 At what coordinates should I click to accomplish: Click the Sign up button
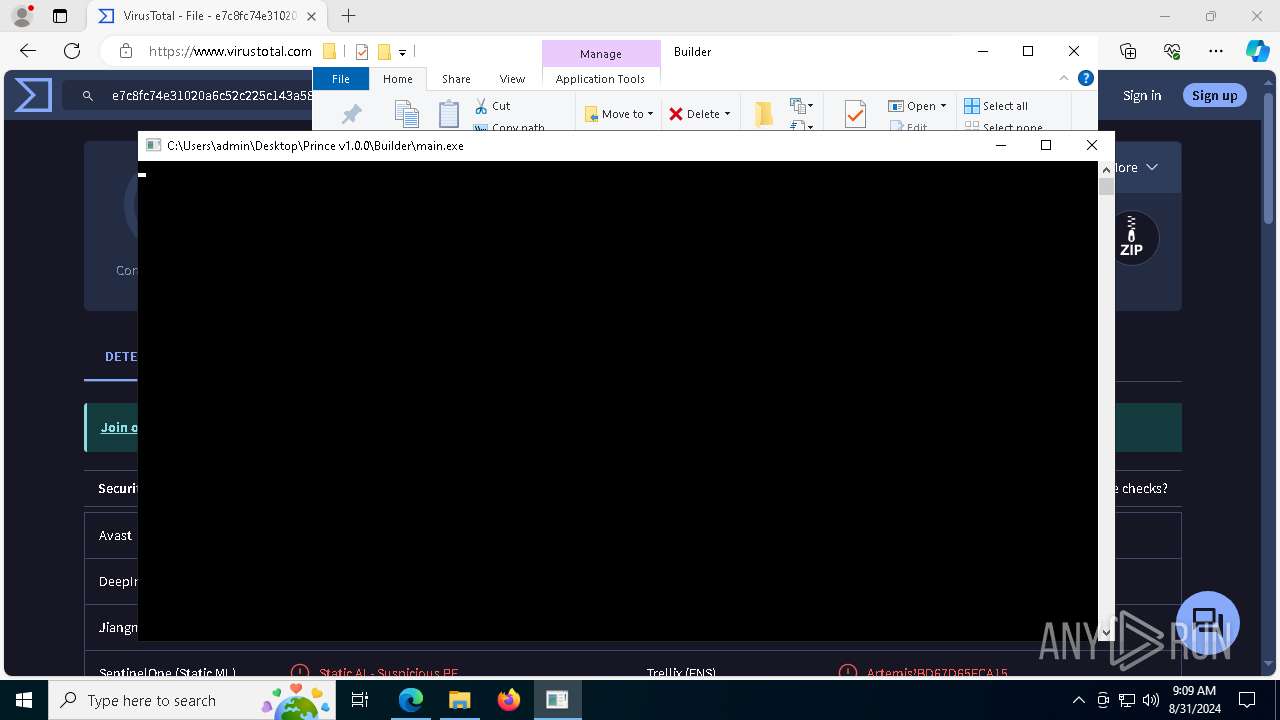[1215, 95]
